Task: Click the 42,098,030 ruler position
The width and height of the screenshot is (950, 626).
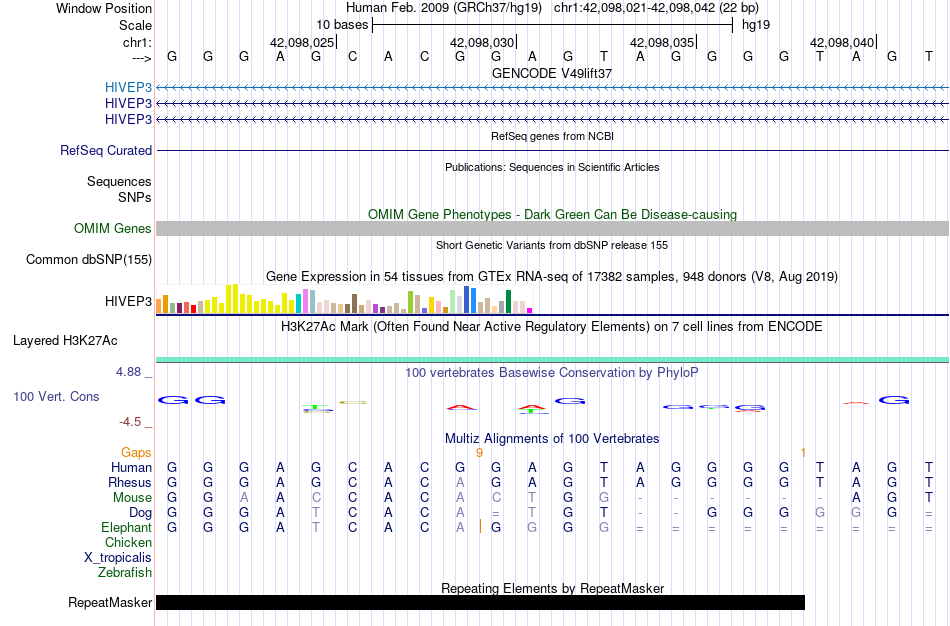Action: click(x=482, y=42)
